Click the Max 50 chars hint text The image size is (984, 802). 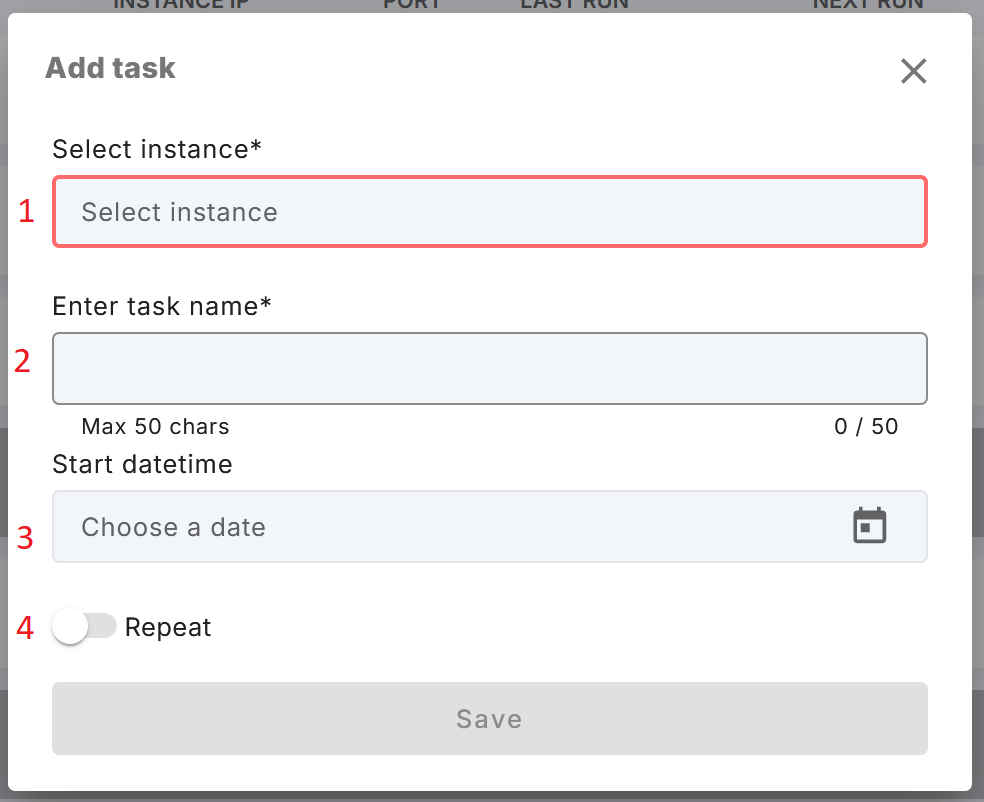pos(155,427)
